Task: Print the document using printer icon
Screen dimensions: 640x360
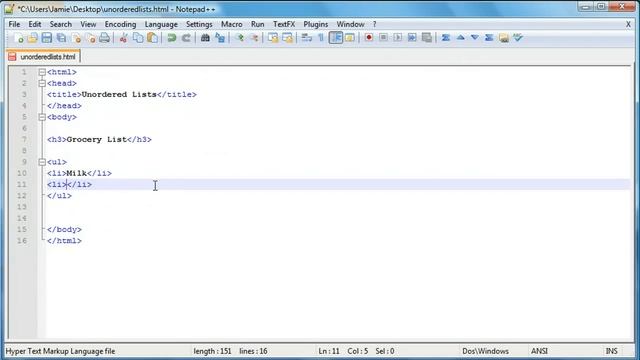Action: (x=105, y=38)
